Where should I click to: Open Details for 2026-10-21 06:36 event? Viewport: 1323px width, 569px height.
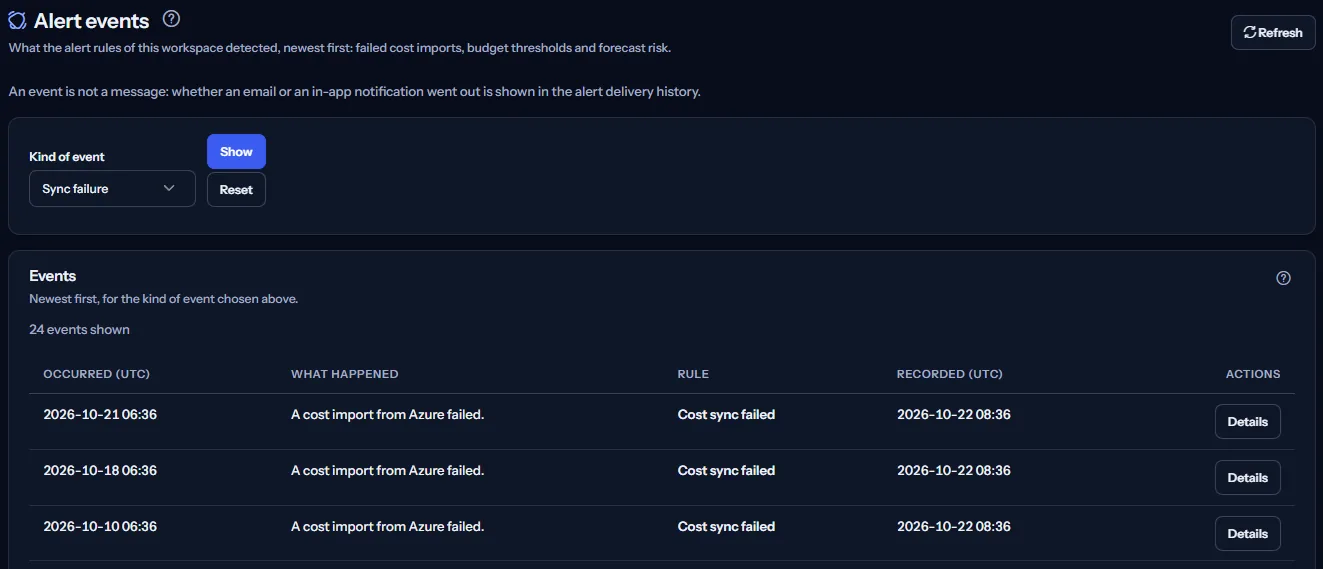point(1247,421)
